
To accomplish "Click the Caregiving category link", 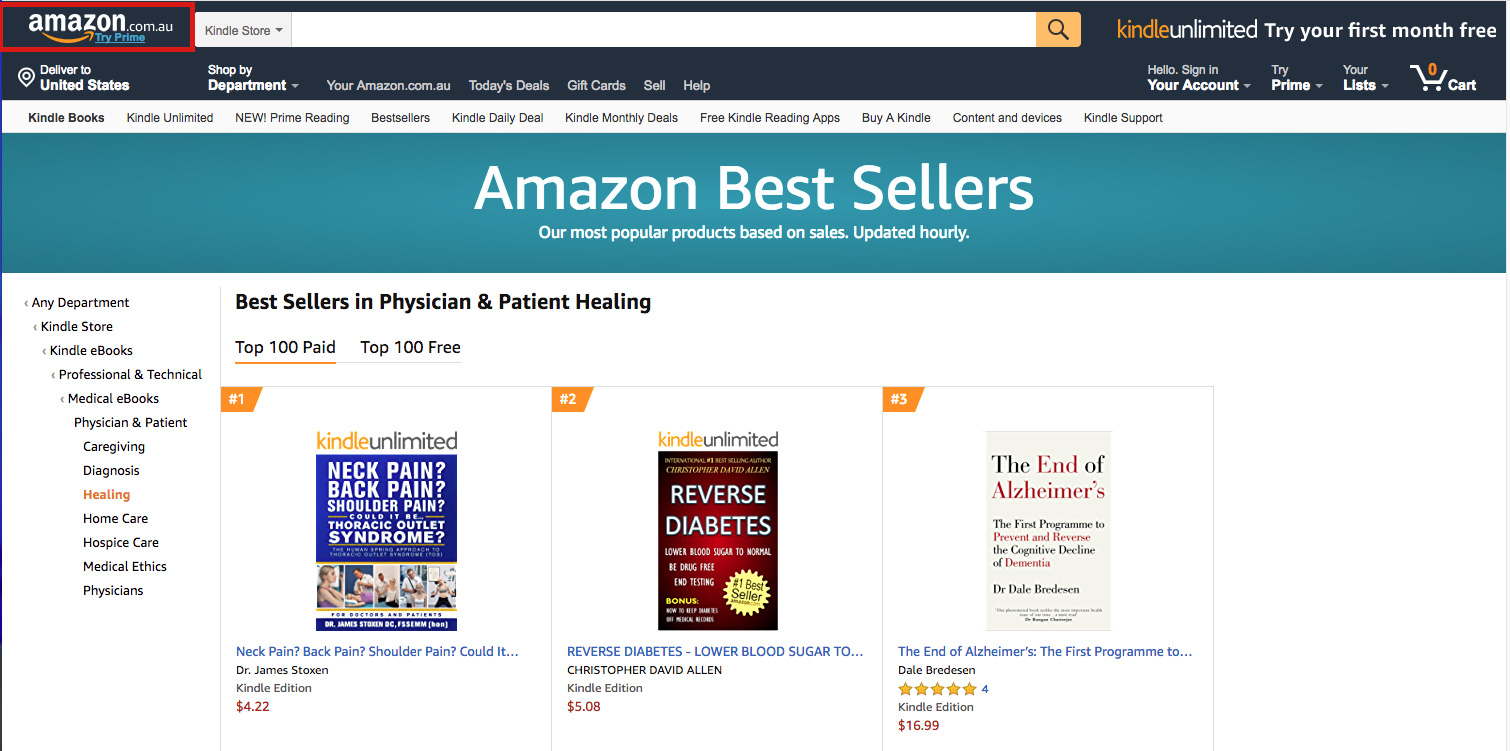I will [114, 447].
